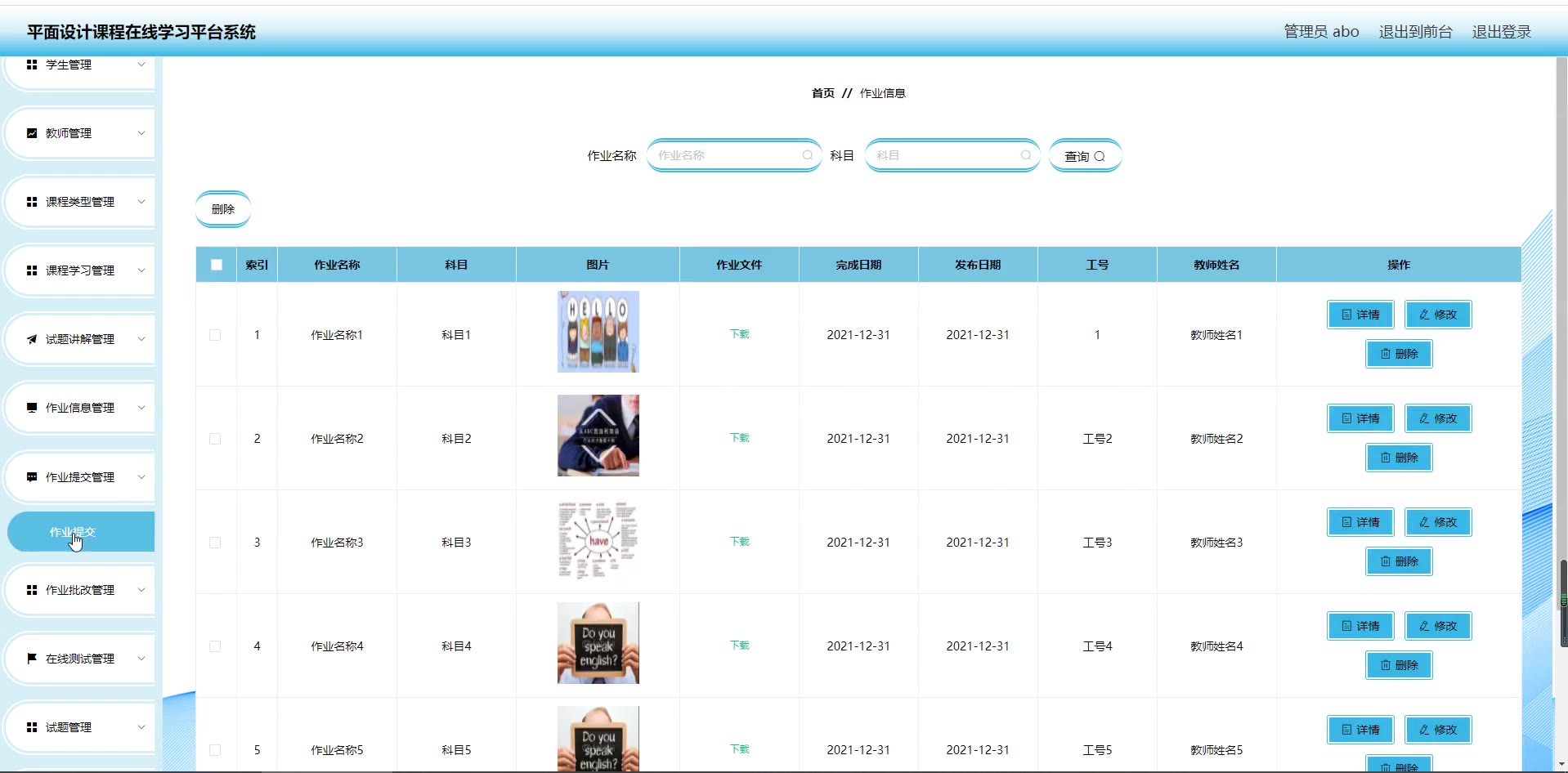Select 作业批改管理 in the sidebar

click(x=80, y=590)
